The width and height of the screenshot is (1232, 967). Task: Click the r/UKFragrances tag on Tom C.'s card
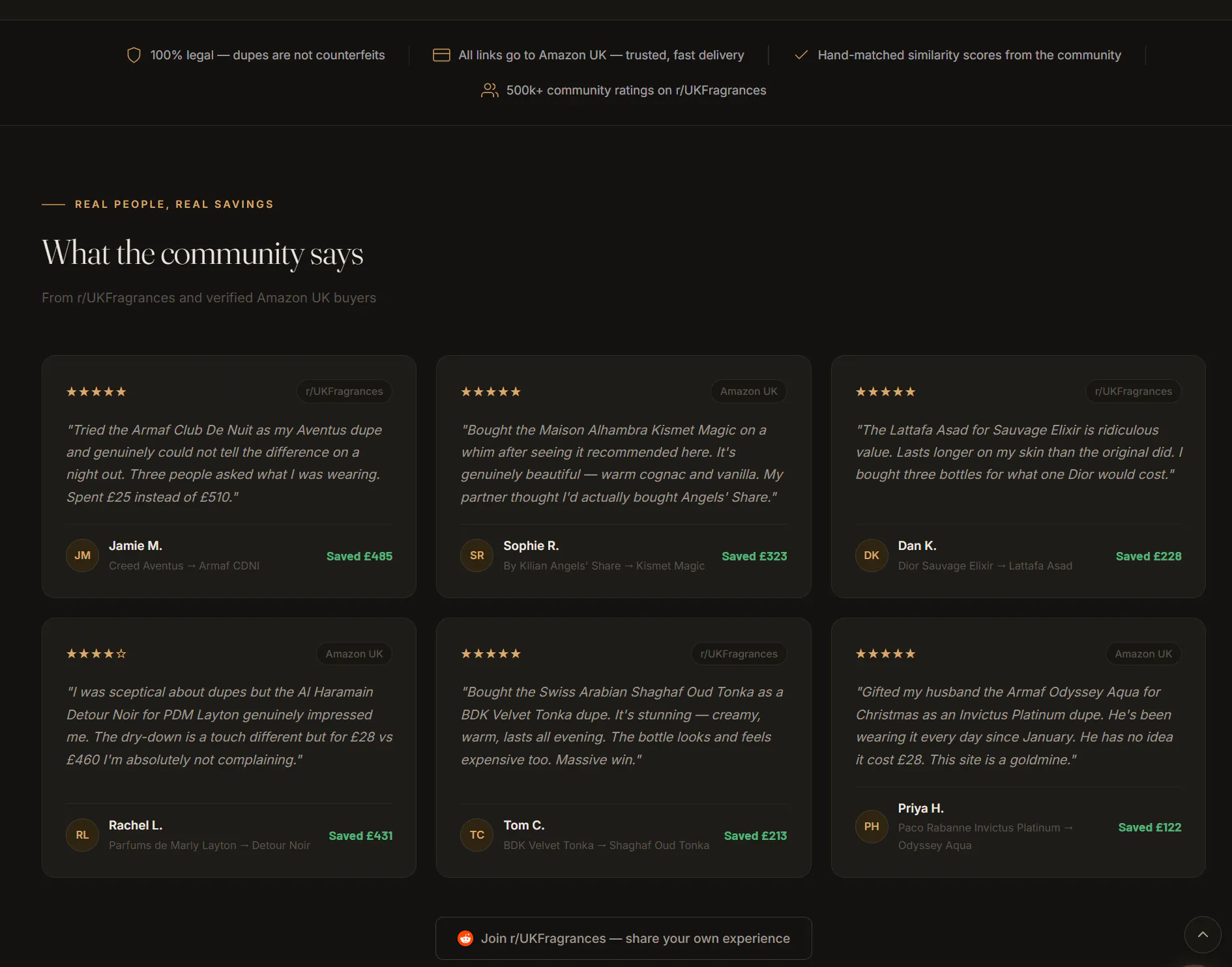tap(739, 654)
